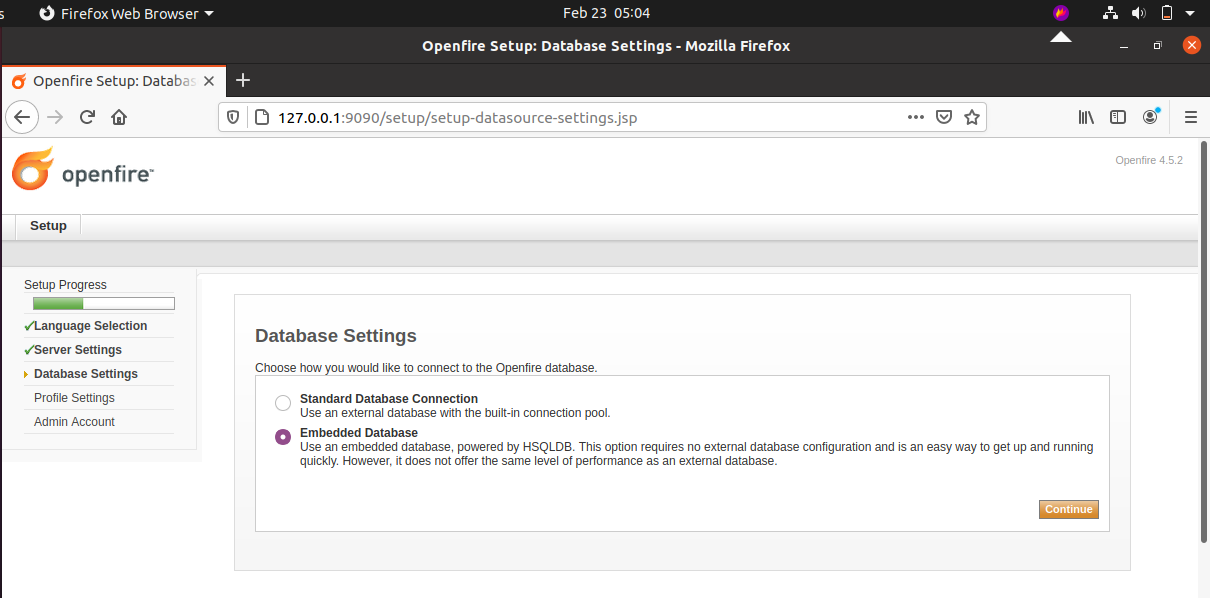This screenshot has height=598, width=1210.
Task: Select Embedded Database radio button
Action: point(283,437)
